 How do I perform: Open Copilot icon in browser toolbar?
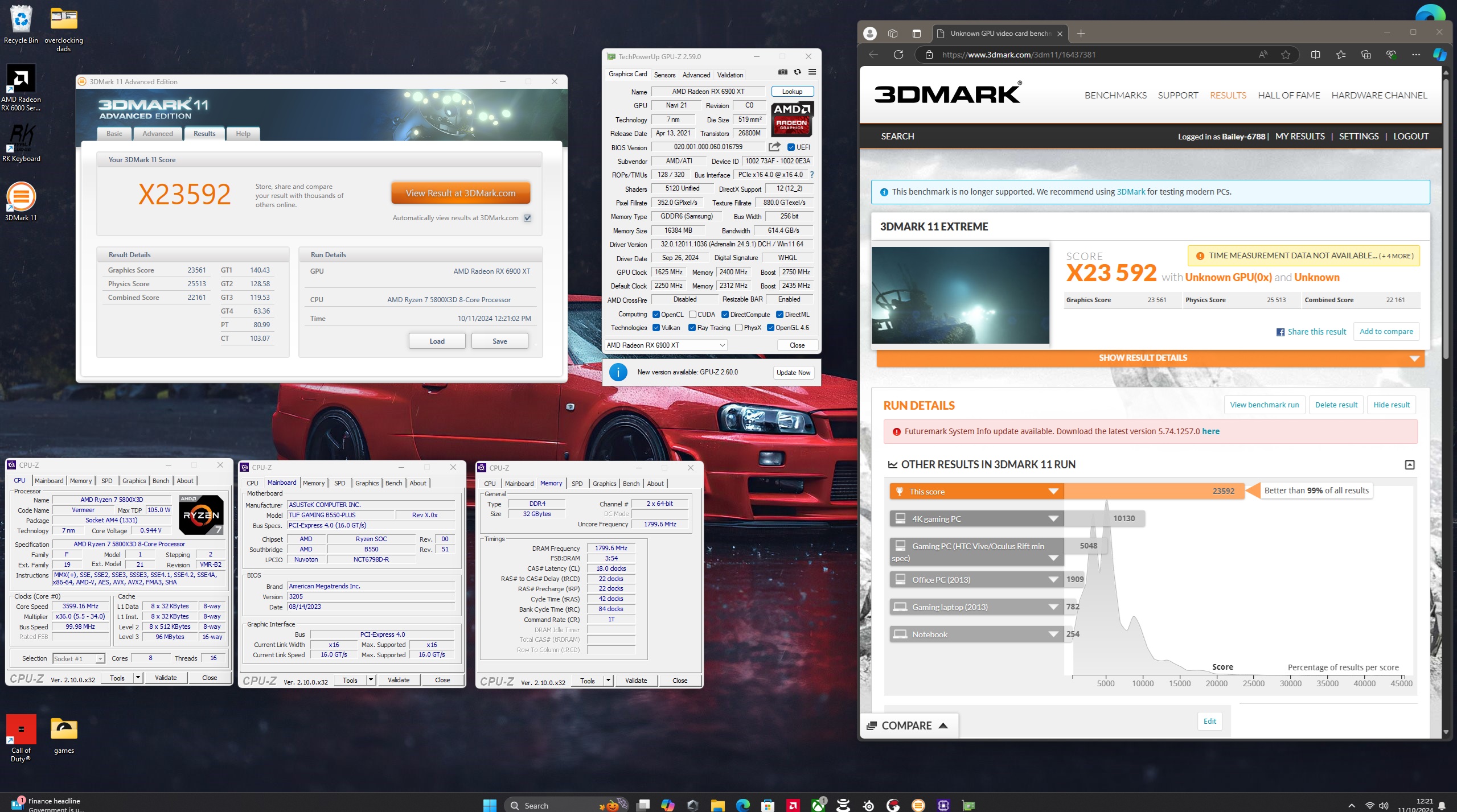tap(1439, 55)
